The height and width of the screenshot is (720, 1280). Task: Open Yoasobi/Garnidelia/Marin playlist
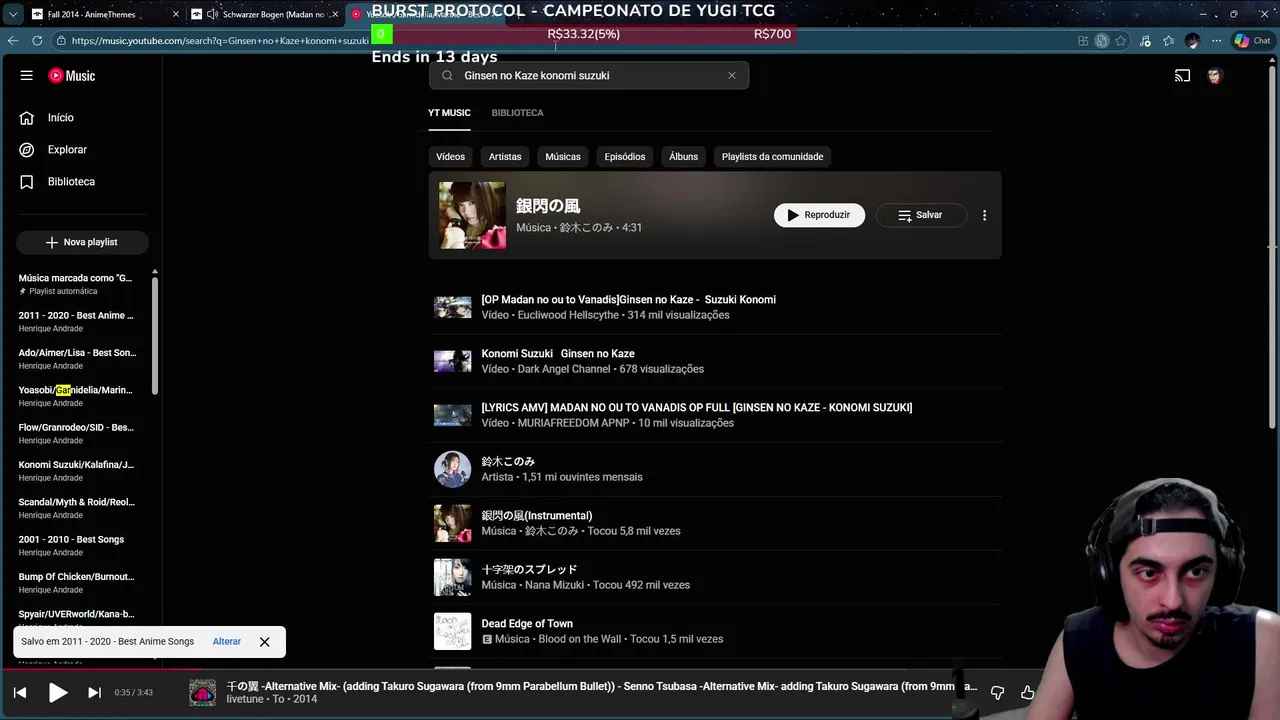pyautogui.click(x=77, y=396)
